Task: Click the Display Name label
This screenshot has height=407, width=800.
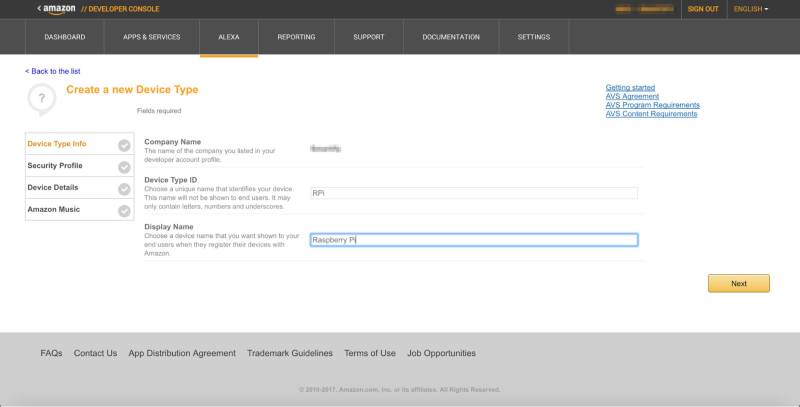Action: pos(169,227)
